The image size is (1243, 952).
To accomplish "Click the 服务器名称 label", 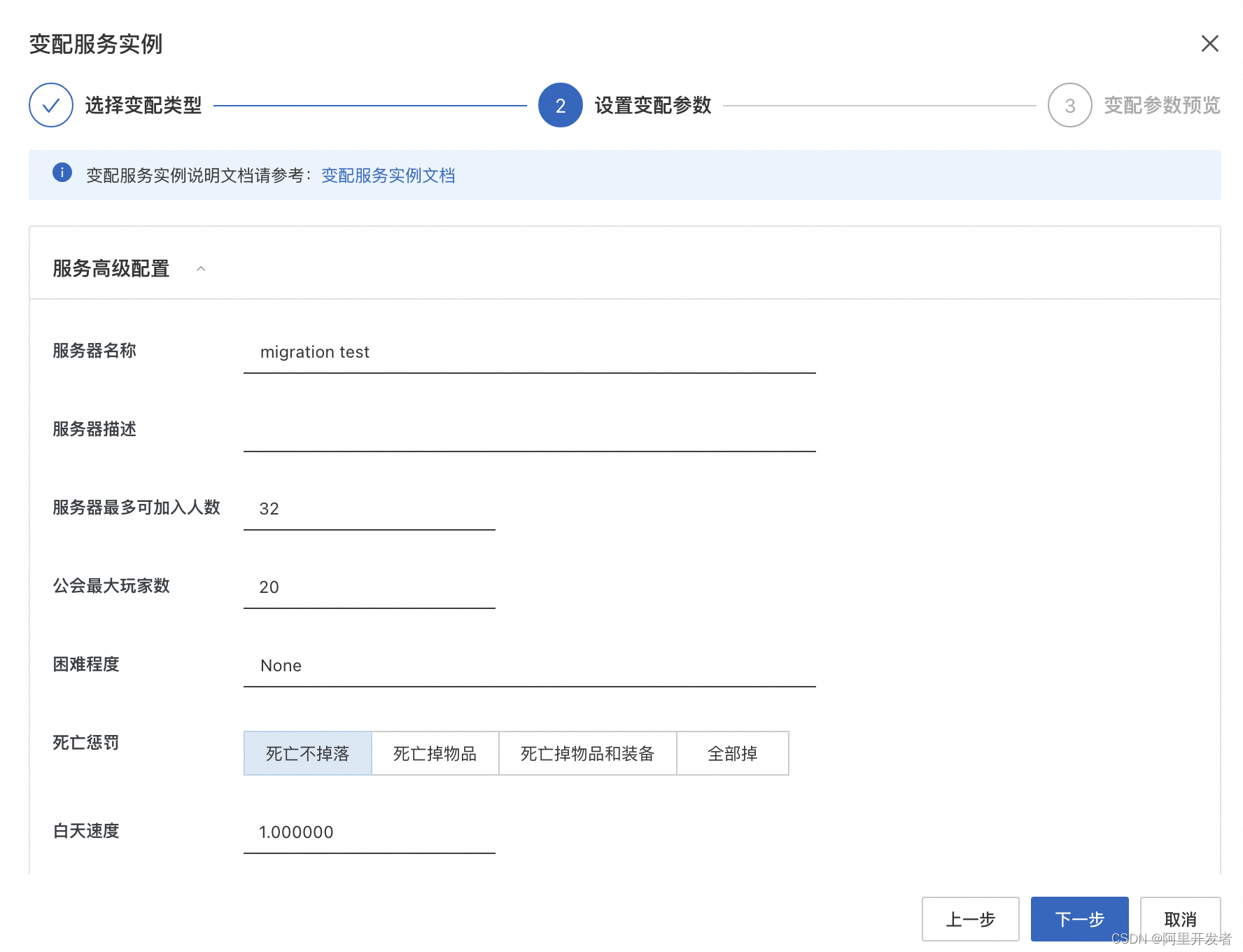I will tap(94, 351).
